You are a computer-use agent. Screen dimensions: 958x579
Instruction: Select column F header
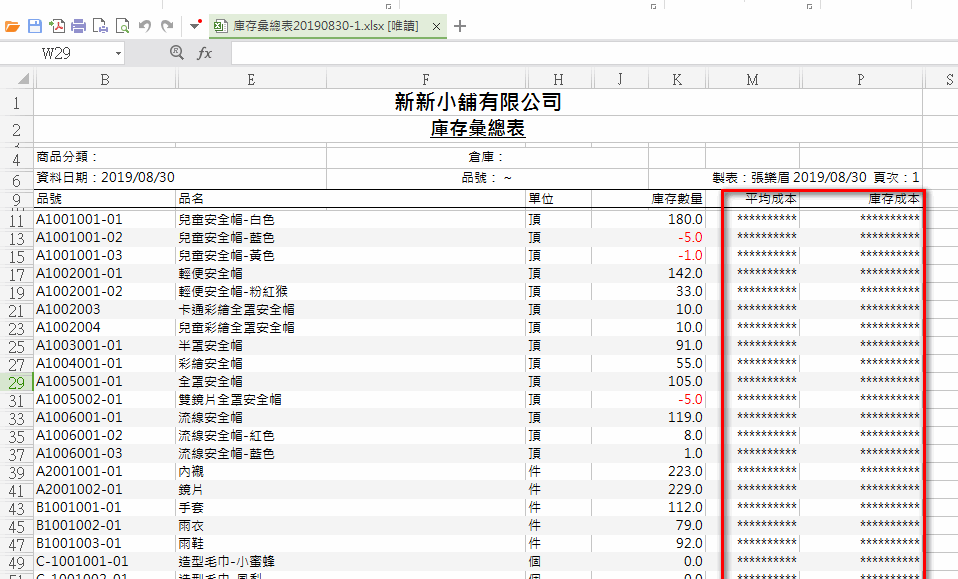coord(426,79)
